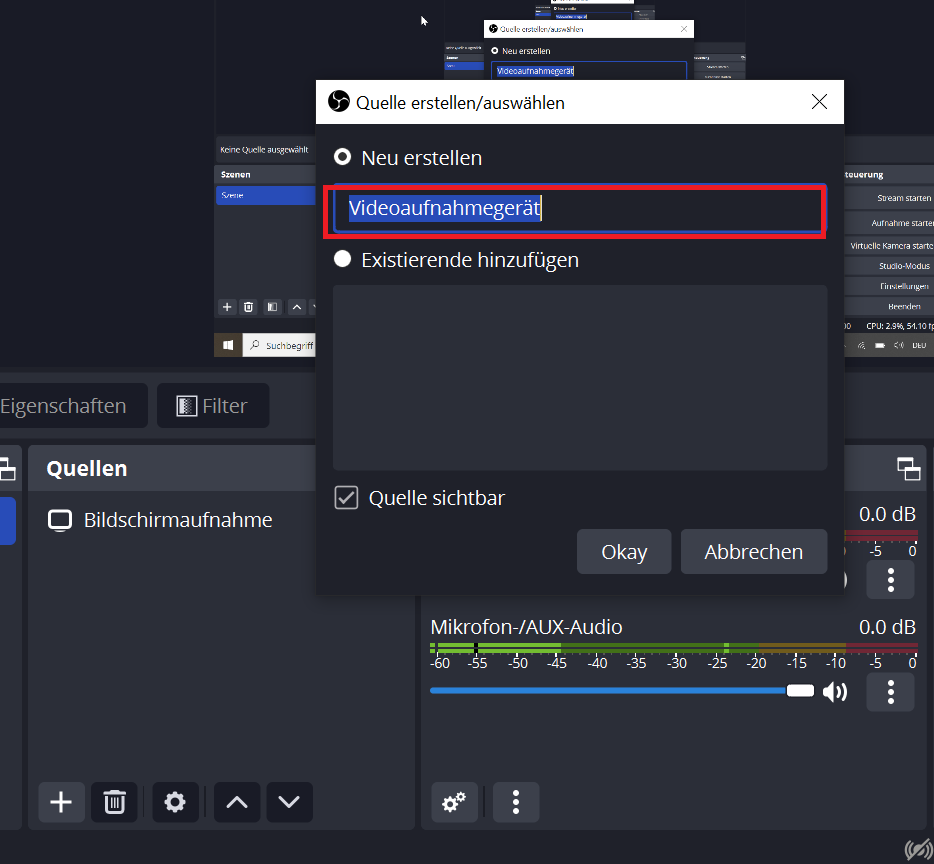Open the Mikrofon-/AUX-Audio three-dot options menu
This screenshot has height=864, width=934.
point(890,691)
